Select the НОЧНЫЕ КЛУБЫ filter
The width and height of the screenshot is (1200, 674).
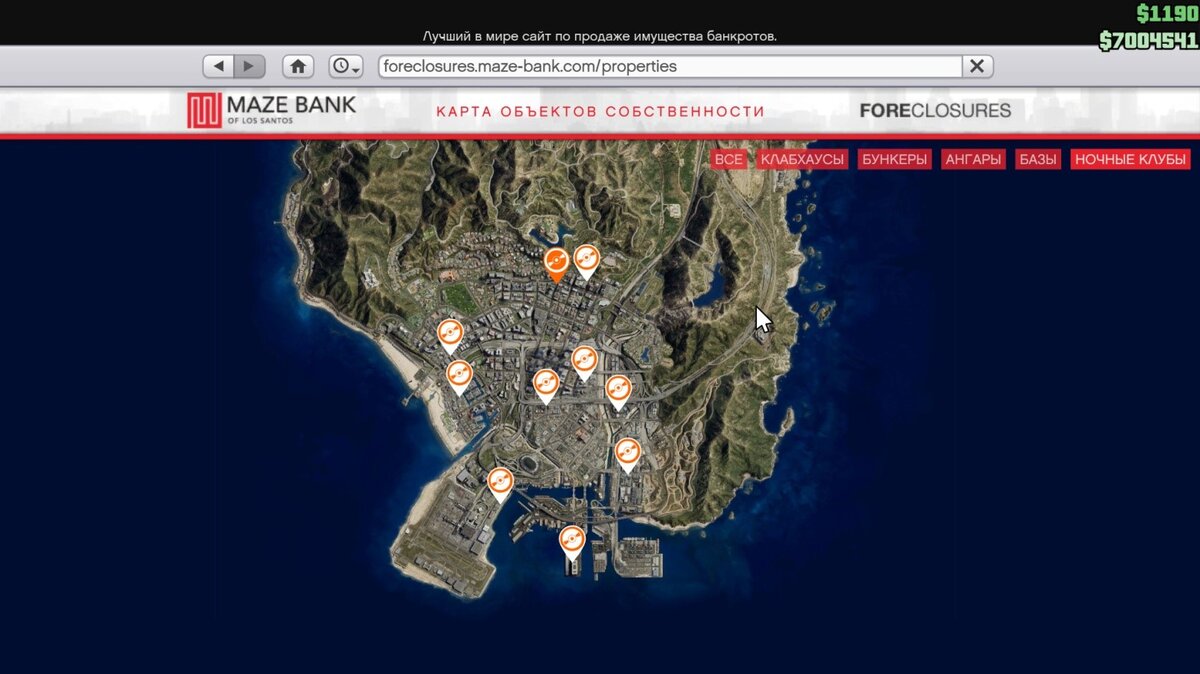[x=1131, y=159]
